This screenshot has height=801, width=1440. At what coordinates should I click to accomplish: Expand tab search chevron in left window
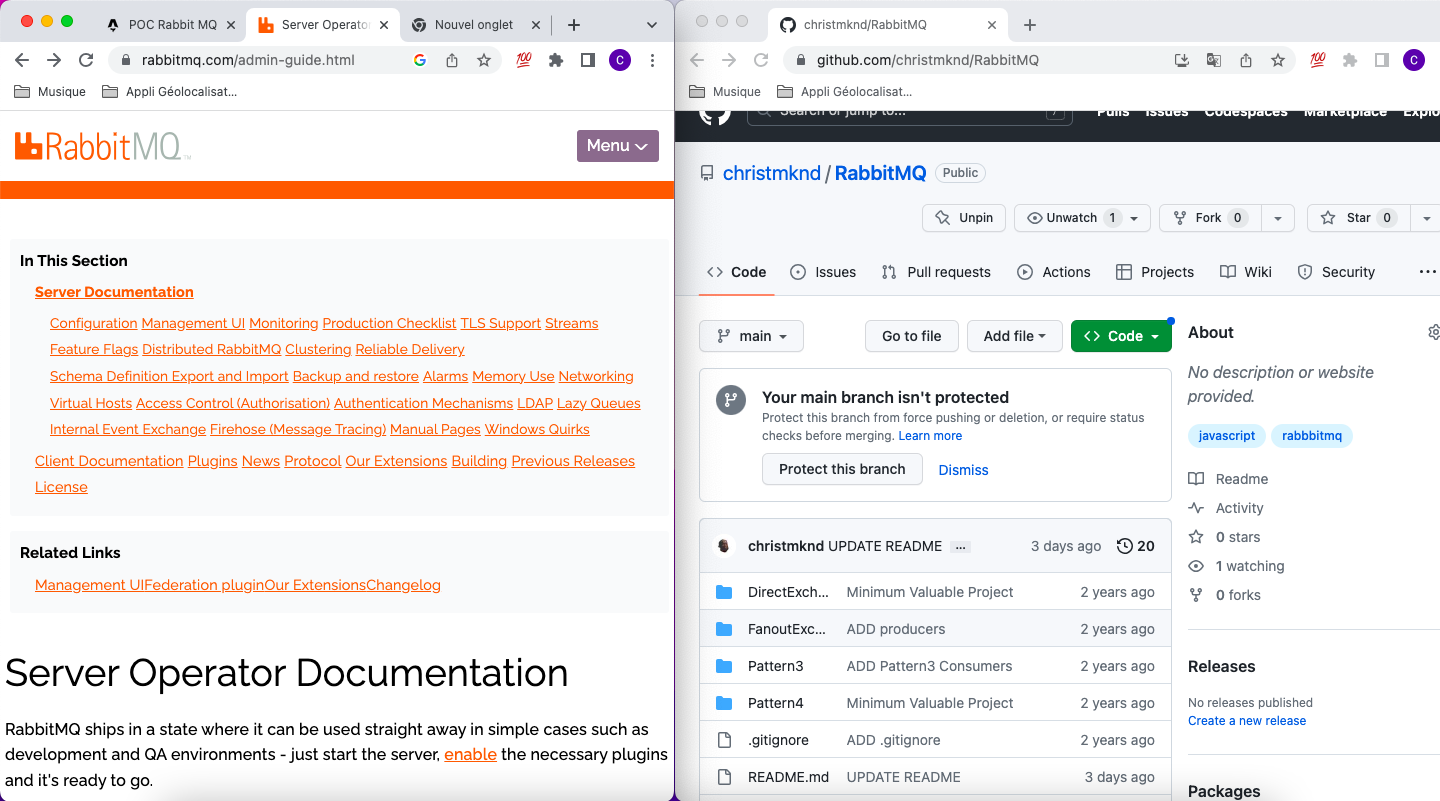coord(652,25)
